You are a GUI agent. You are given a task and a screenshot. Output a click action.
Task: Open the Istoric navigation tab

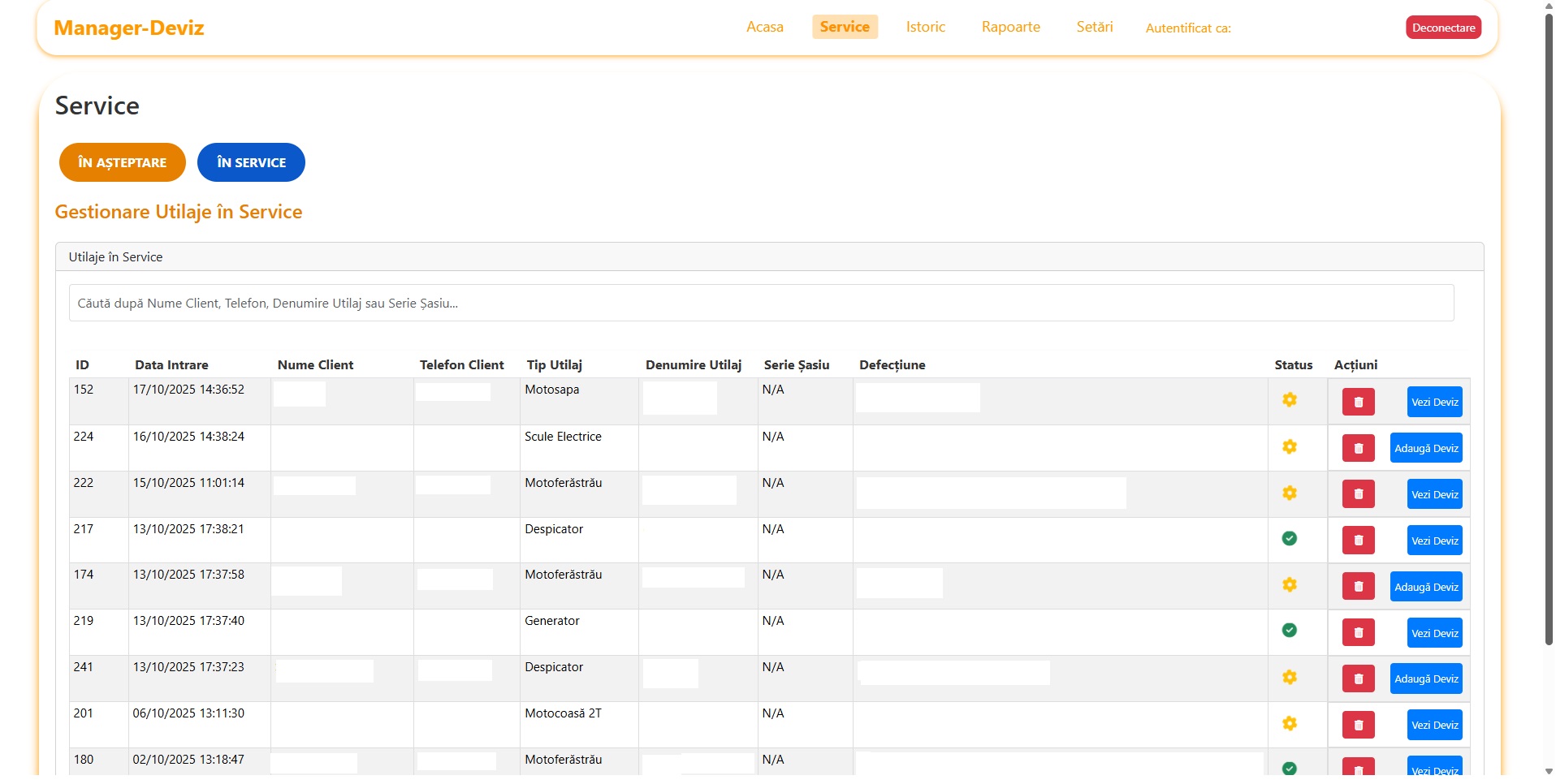925,27
